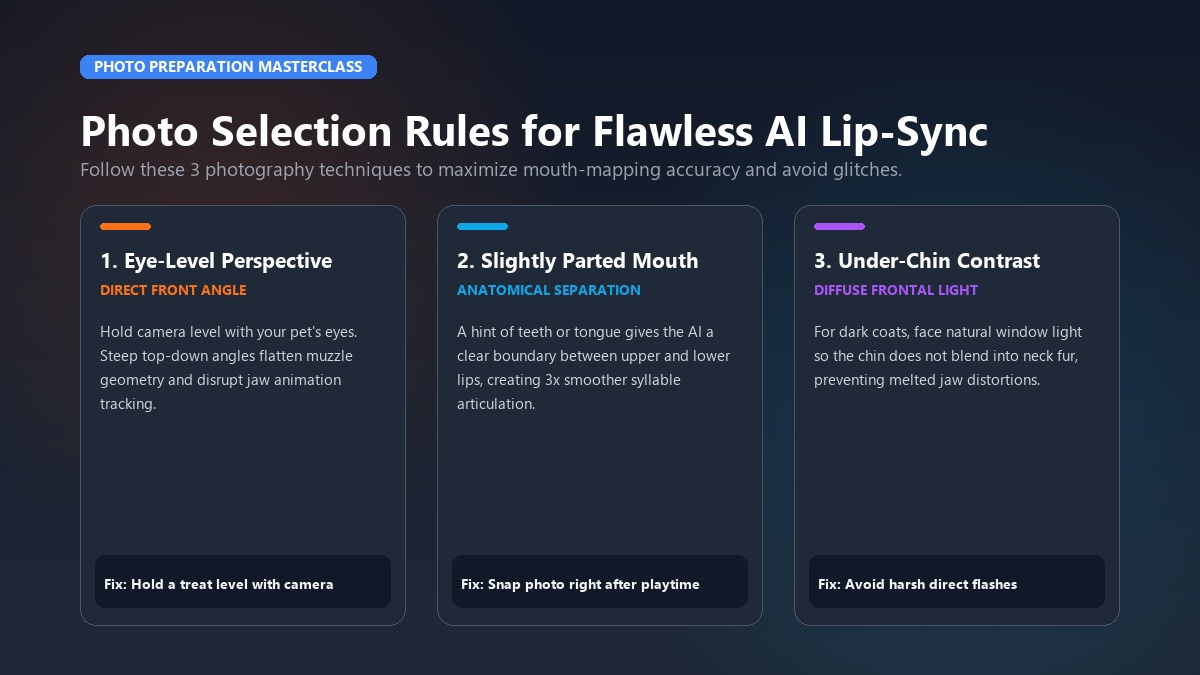Select the Slightly Parted Mouth heading

(x=578, y=261)
